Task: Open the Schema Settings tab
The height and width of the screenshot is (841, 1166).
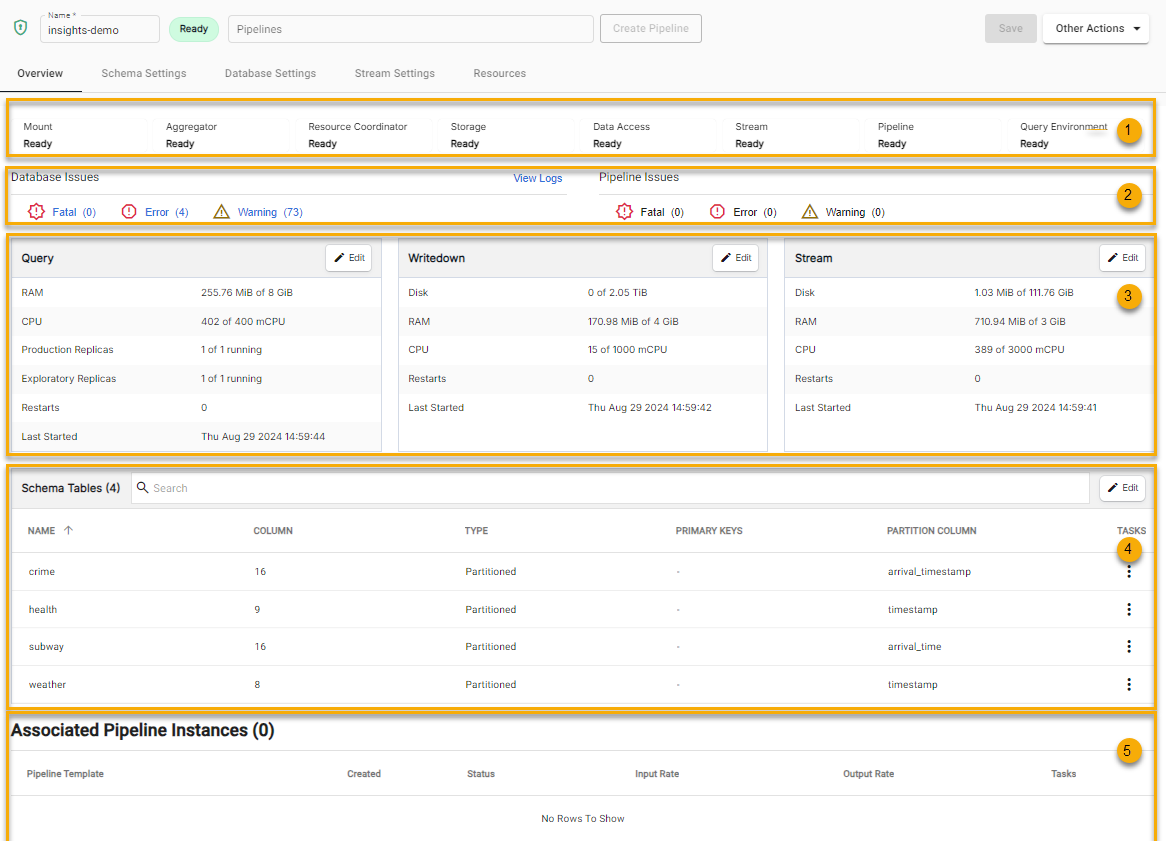Action: [x=144, y=73]
